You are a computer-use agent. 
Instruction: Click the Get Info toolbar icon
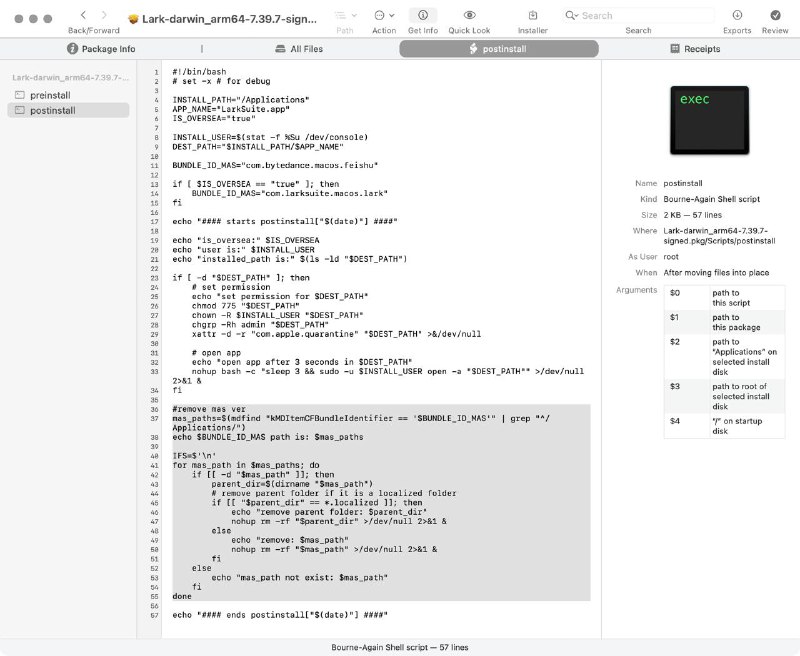pos(422,15)
